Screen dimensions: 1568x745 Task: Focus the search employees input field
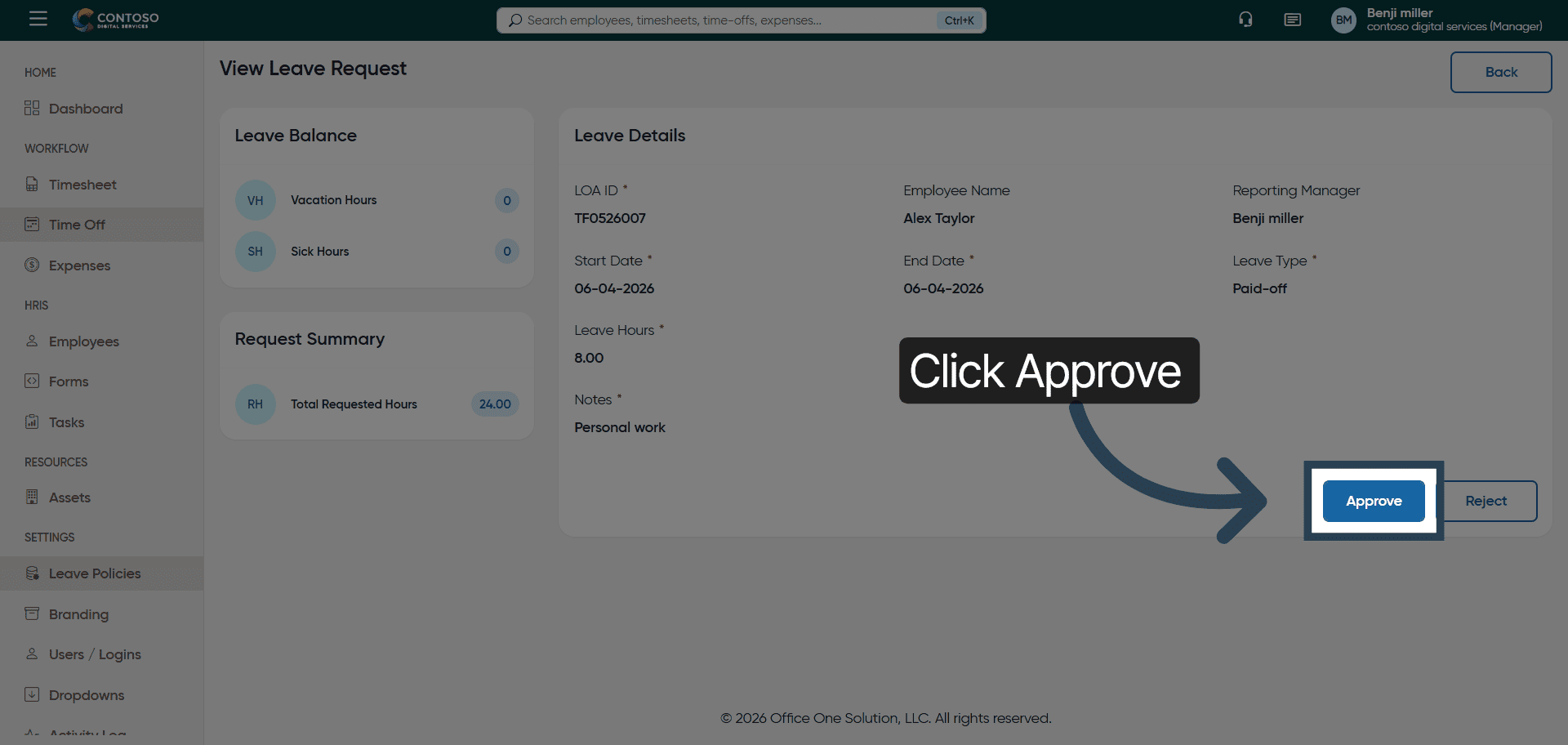point(727,20)
